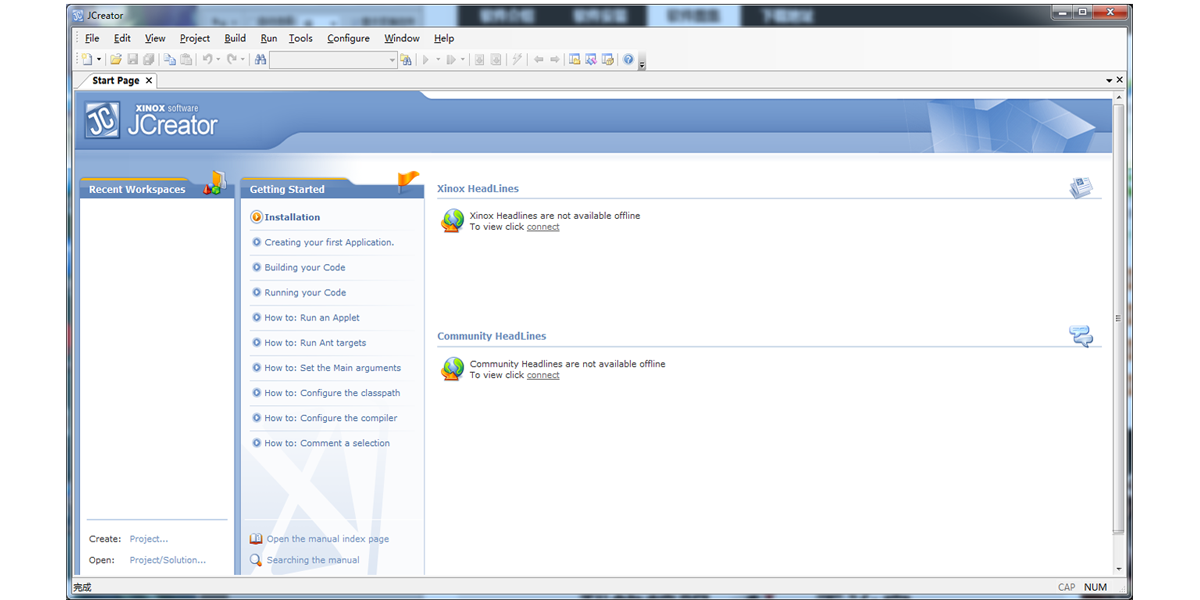Close the Start Page tab
Viewport: 1200px width, 600px height.
[149, 81]
